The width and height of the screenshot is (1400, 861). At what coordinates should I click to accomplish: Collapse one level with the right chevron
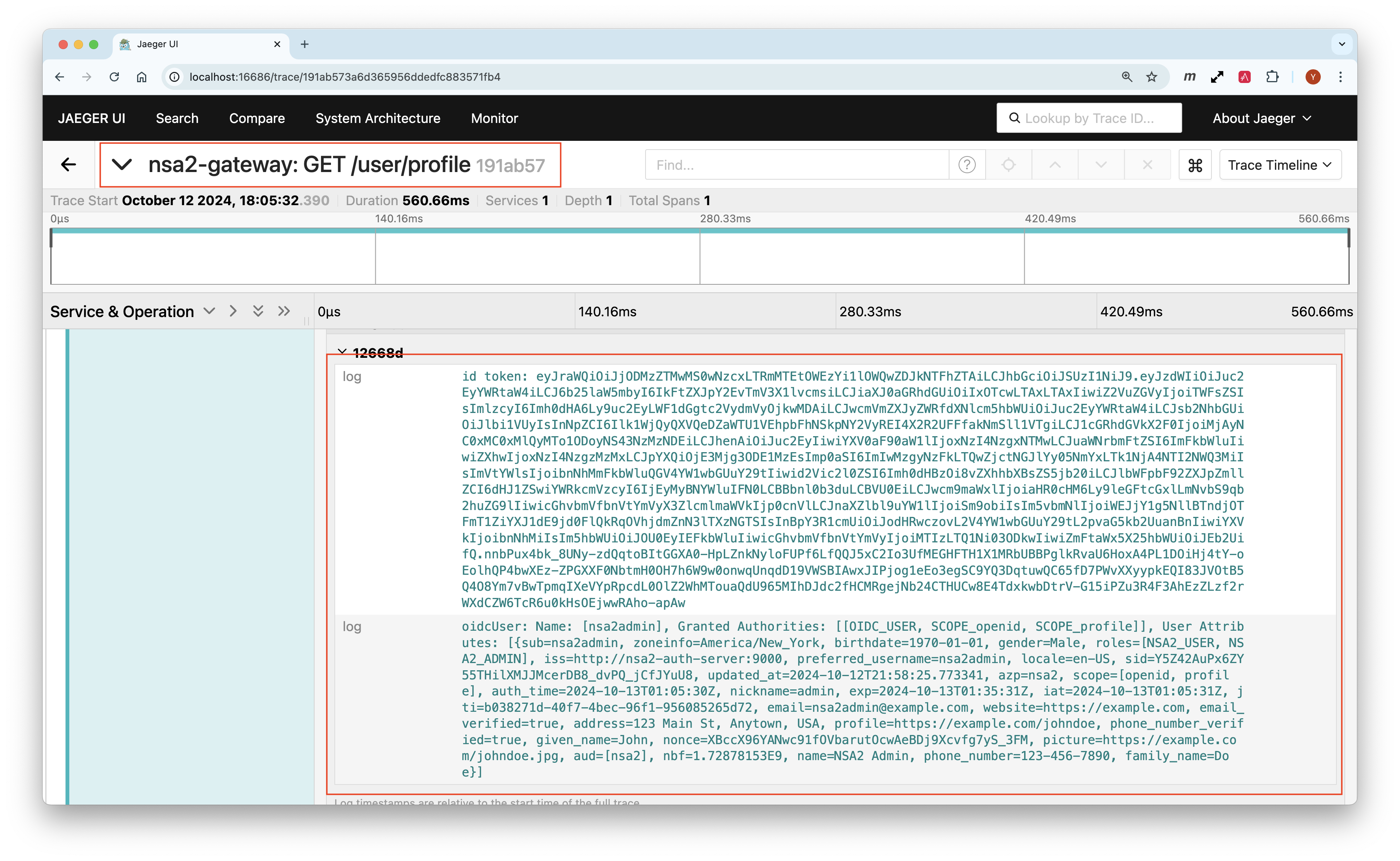click(x=232, y=311)
